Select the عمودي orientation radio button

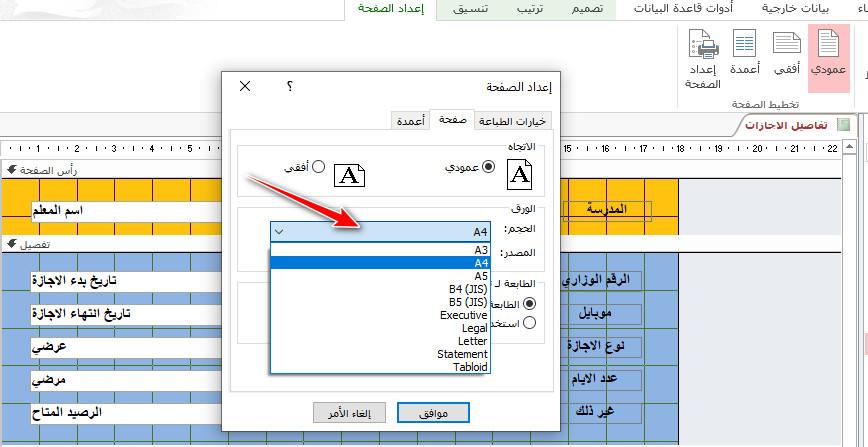[x=489, y=167]
